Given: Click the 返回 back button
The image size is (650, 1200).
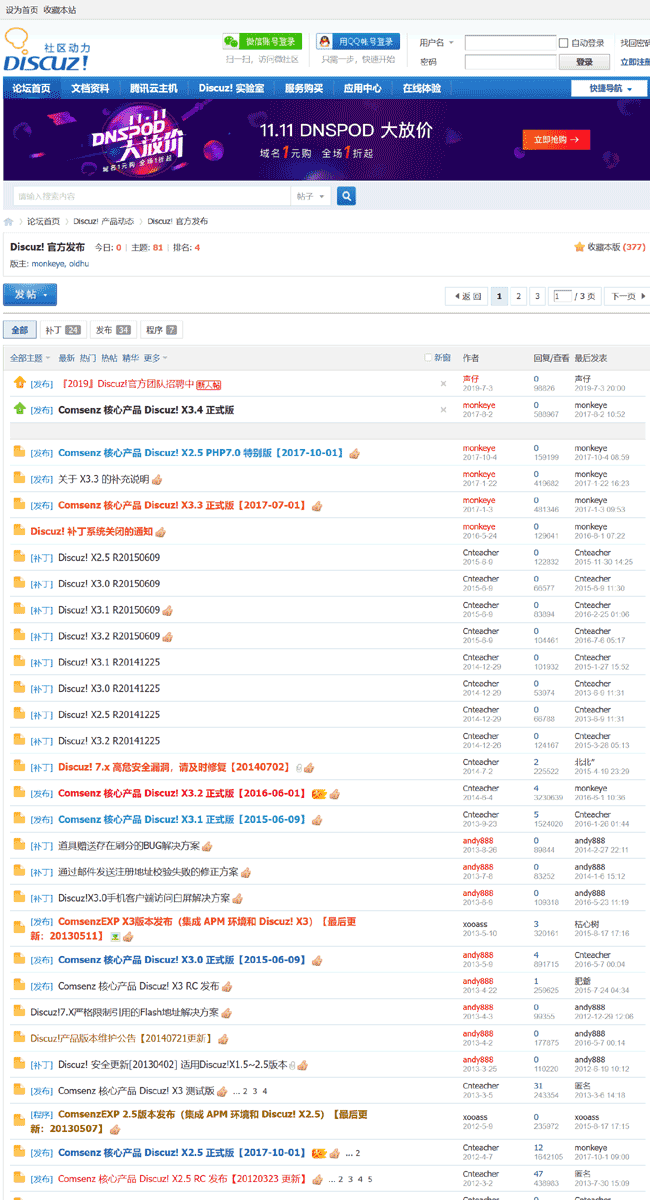Looking at the screenshot, I should click(x=466, y=296).
